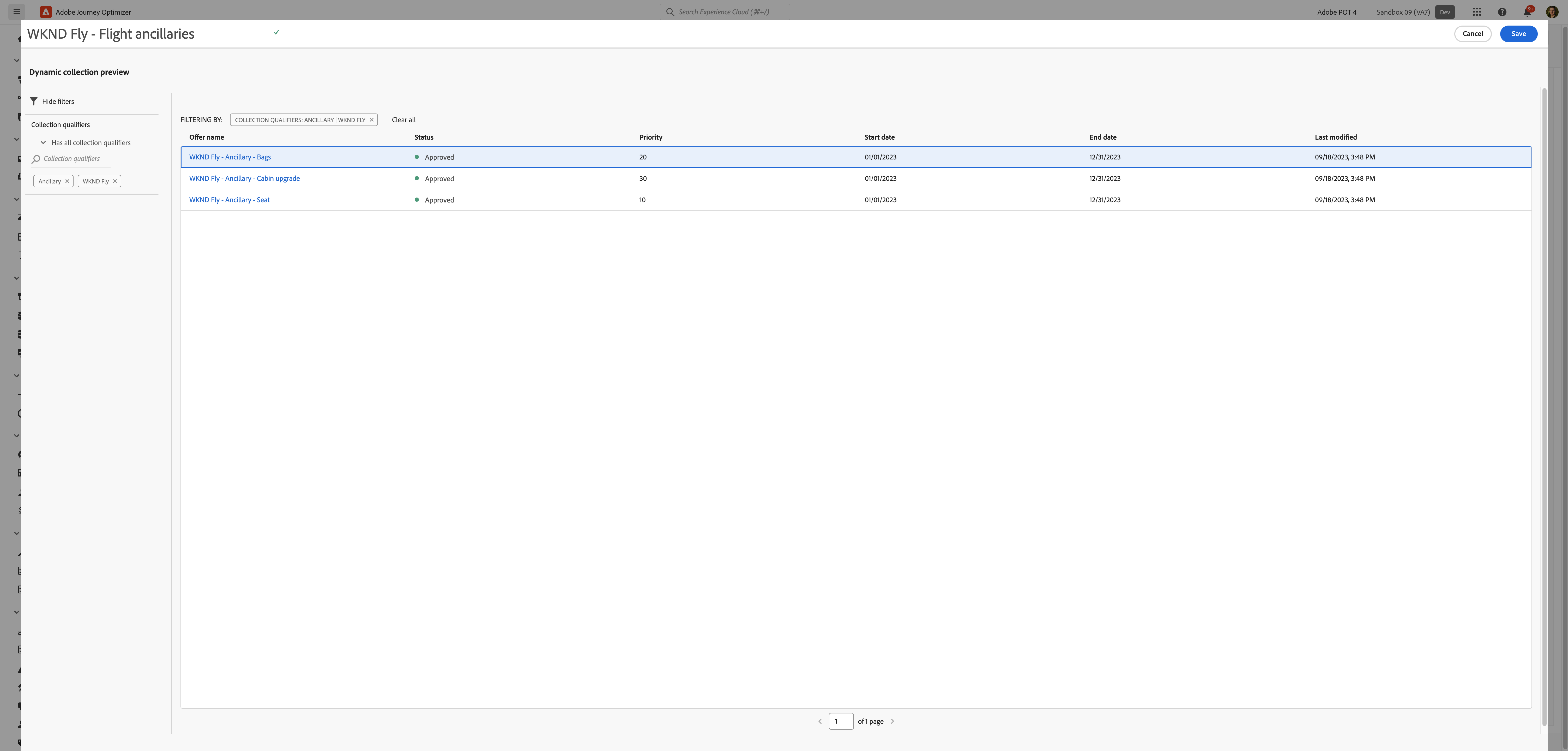Click Hide filters label
1568x751 pixels.
click(58, 102)
